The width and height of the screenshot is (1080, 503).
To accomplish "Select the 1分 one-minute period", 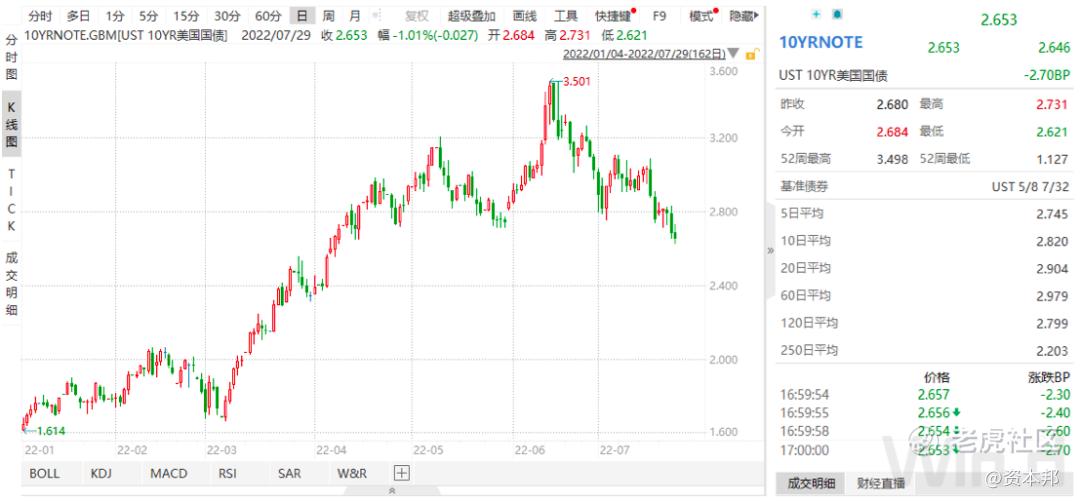I will click(x=115, y=16).
